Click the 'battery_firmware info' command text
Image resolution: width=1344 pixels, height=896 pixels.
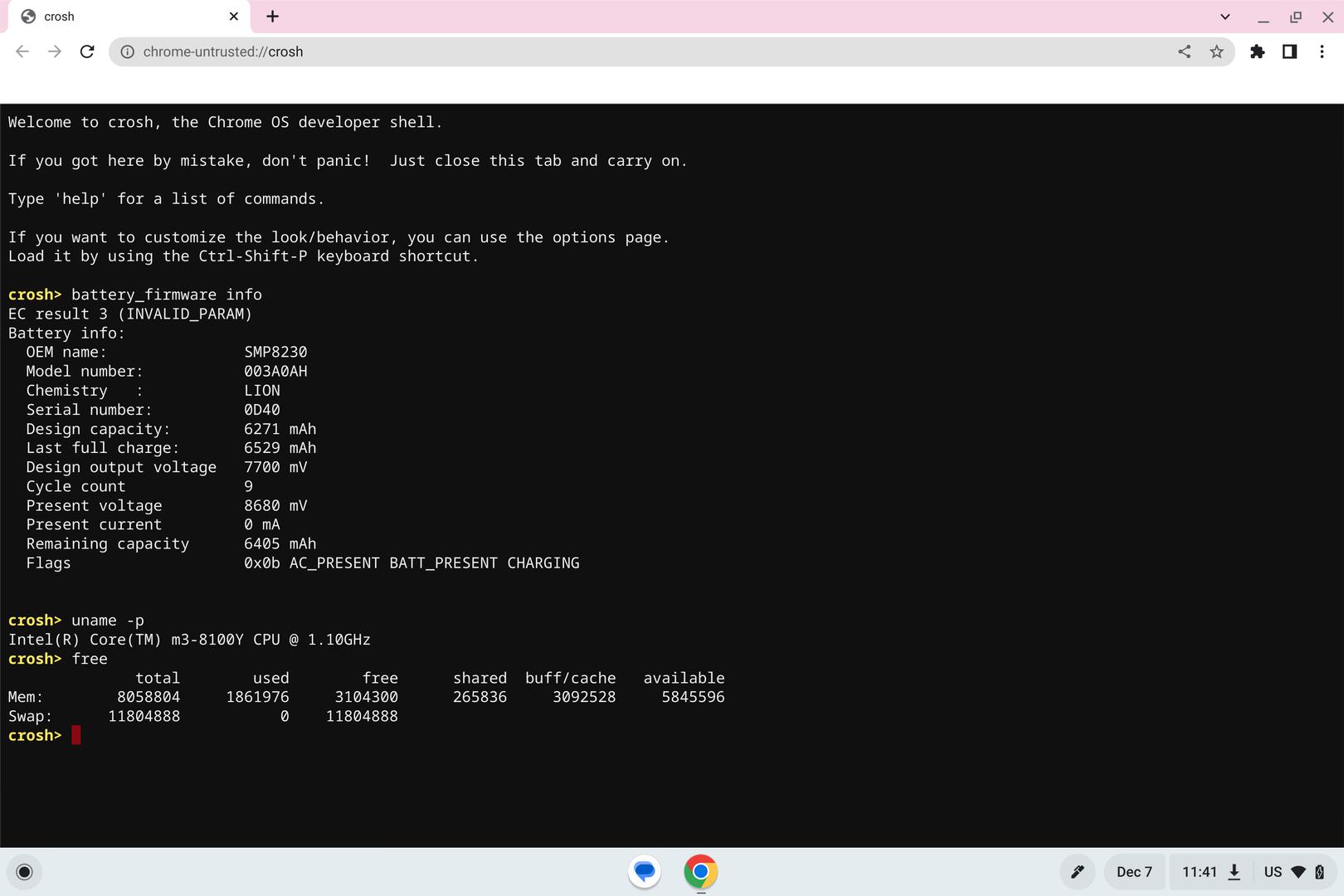click(x=167, y=295)
